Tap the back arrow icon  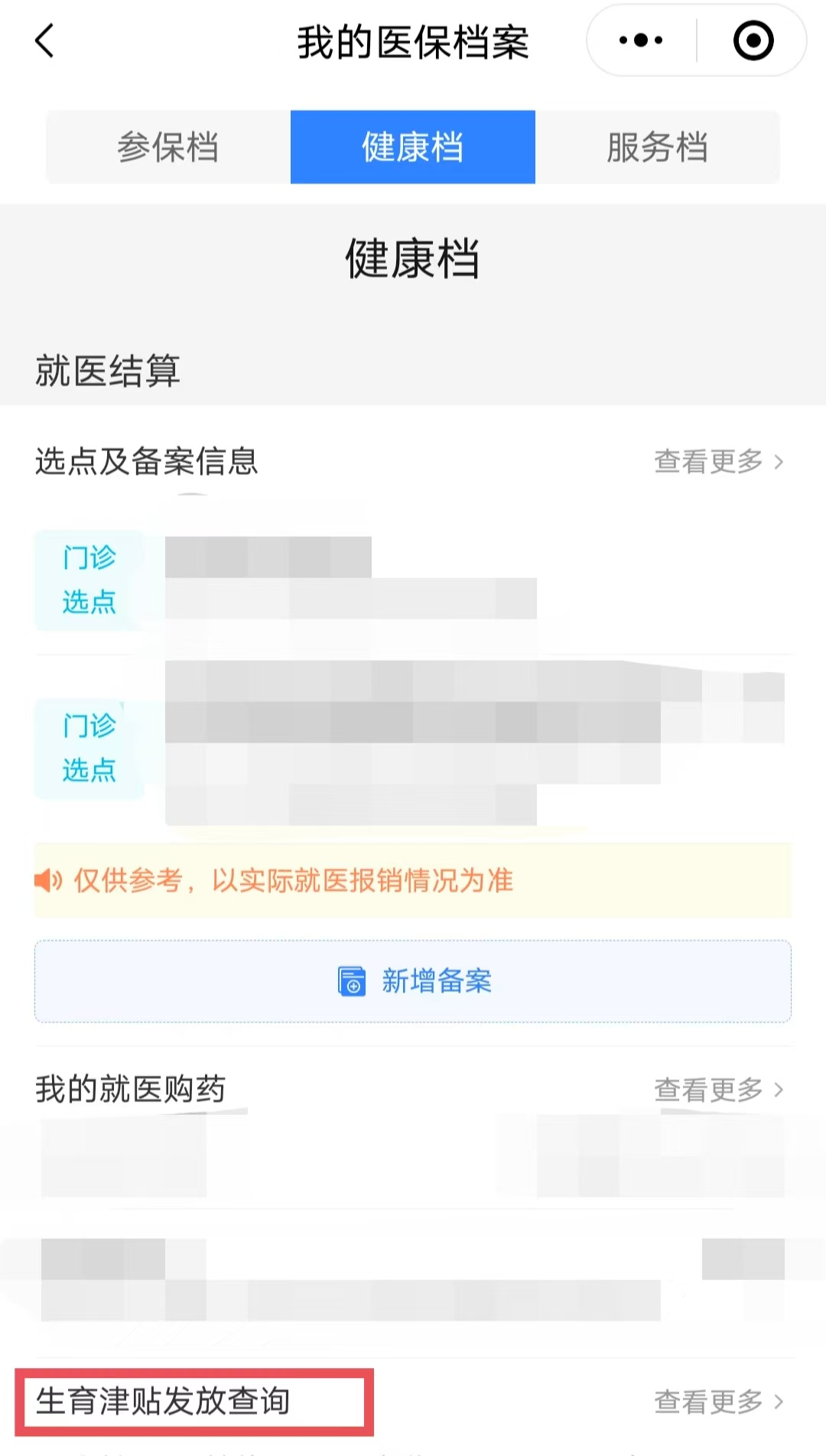(x=45, y=41)
